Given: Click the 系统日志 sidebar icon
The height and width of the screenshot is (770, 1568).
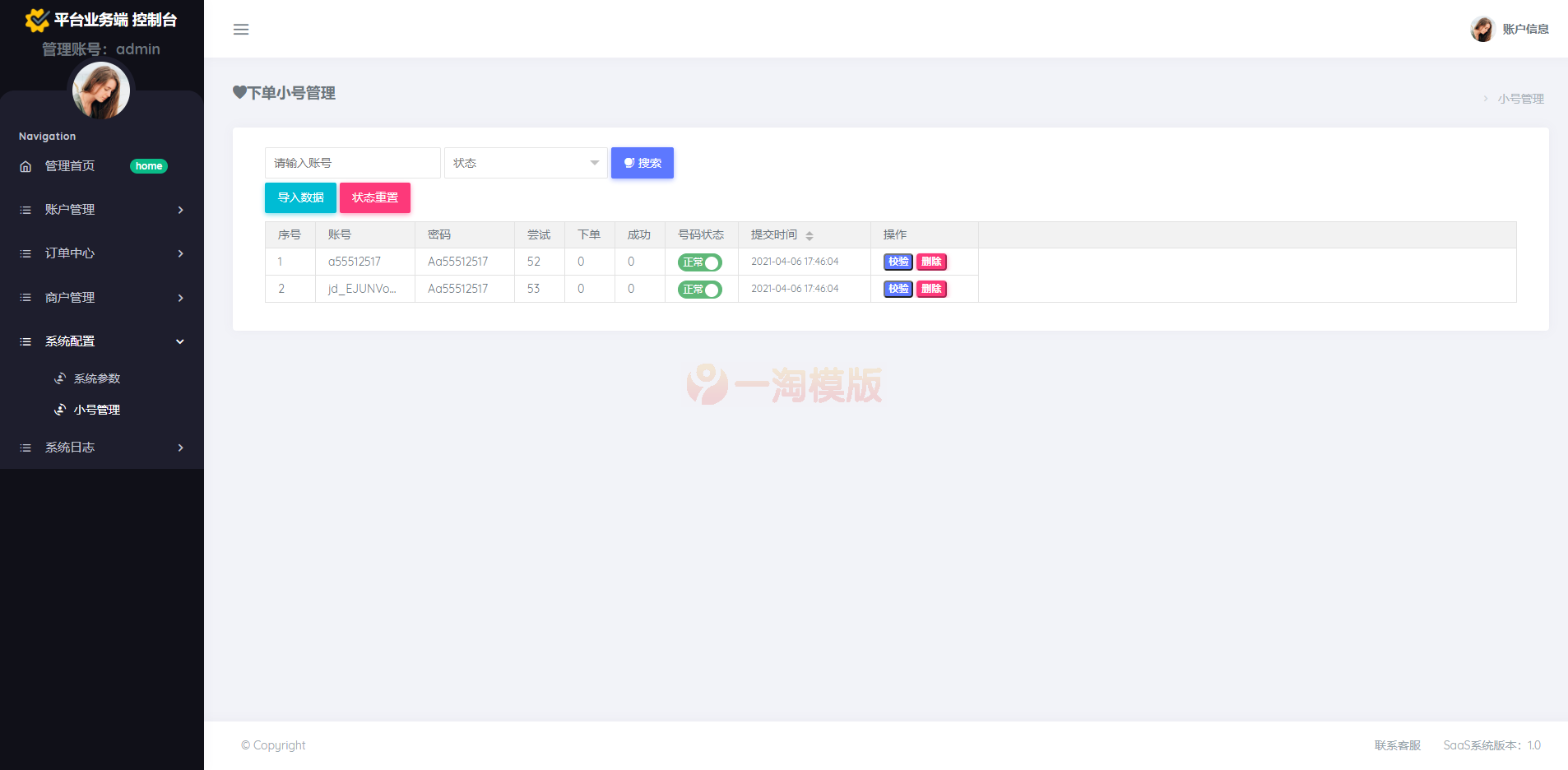Looking at the screenshot, I should [25, 447].
